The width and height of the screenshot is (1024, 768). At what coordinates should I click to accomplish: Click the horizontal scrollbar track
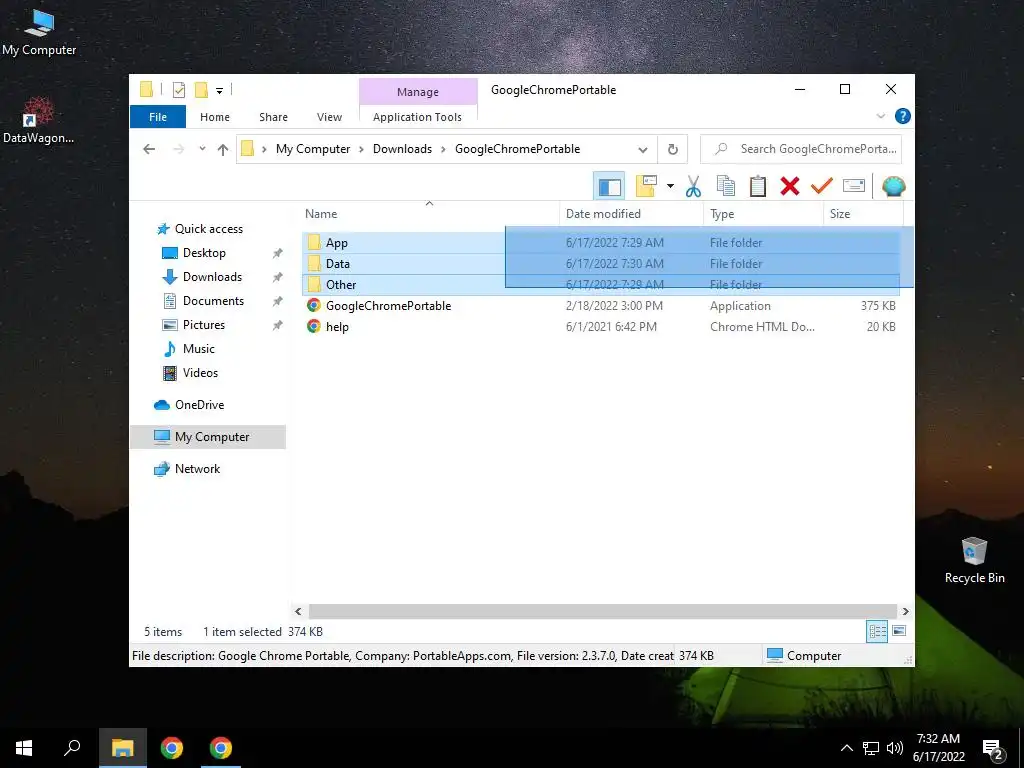[602, 611]
